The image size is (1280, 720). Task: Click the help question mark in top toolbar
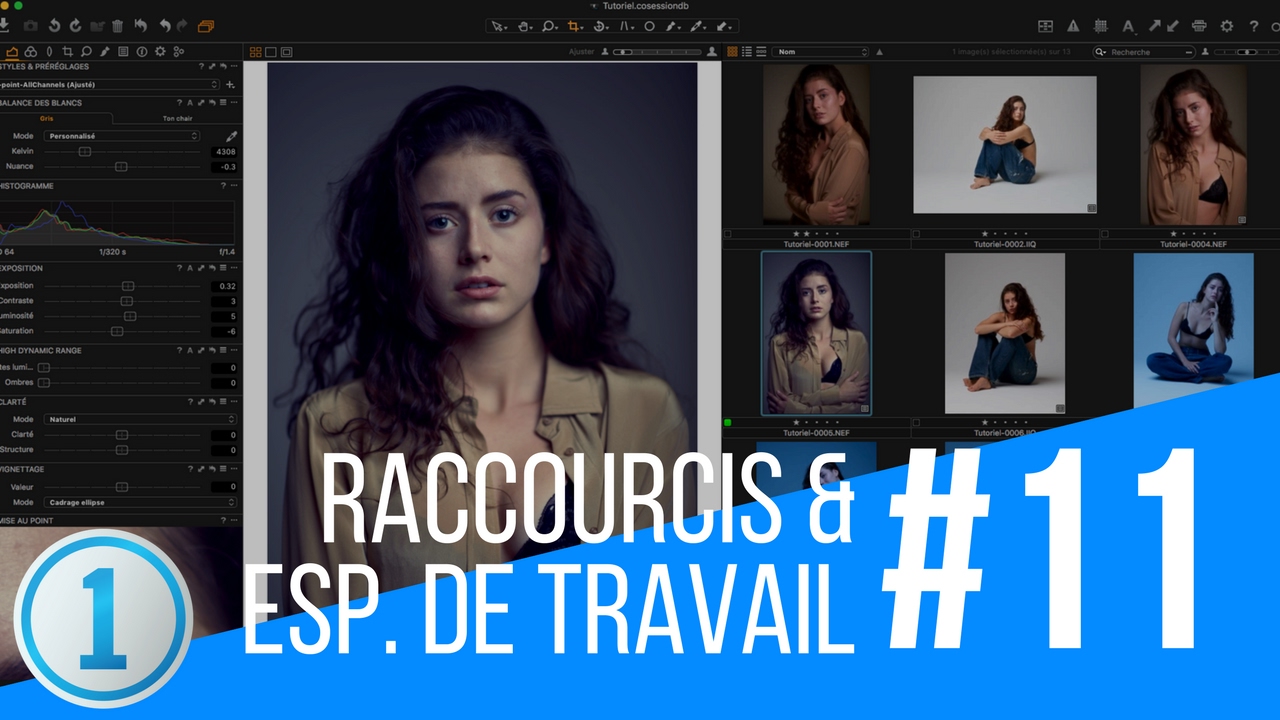tap(1254, 26)
